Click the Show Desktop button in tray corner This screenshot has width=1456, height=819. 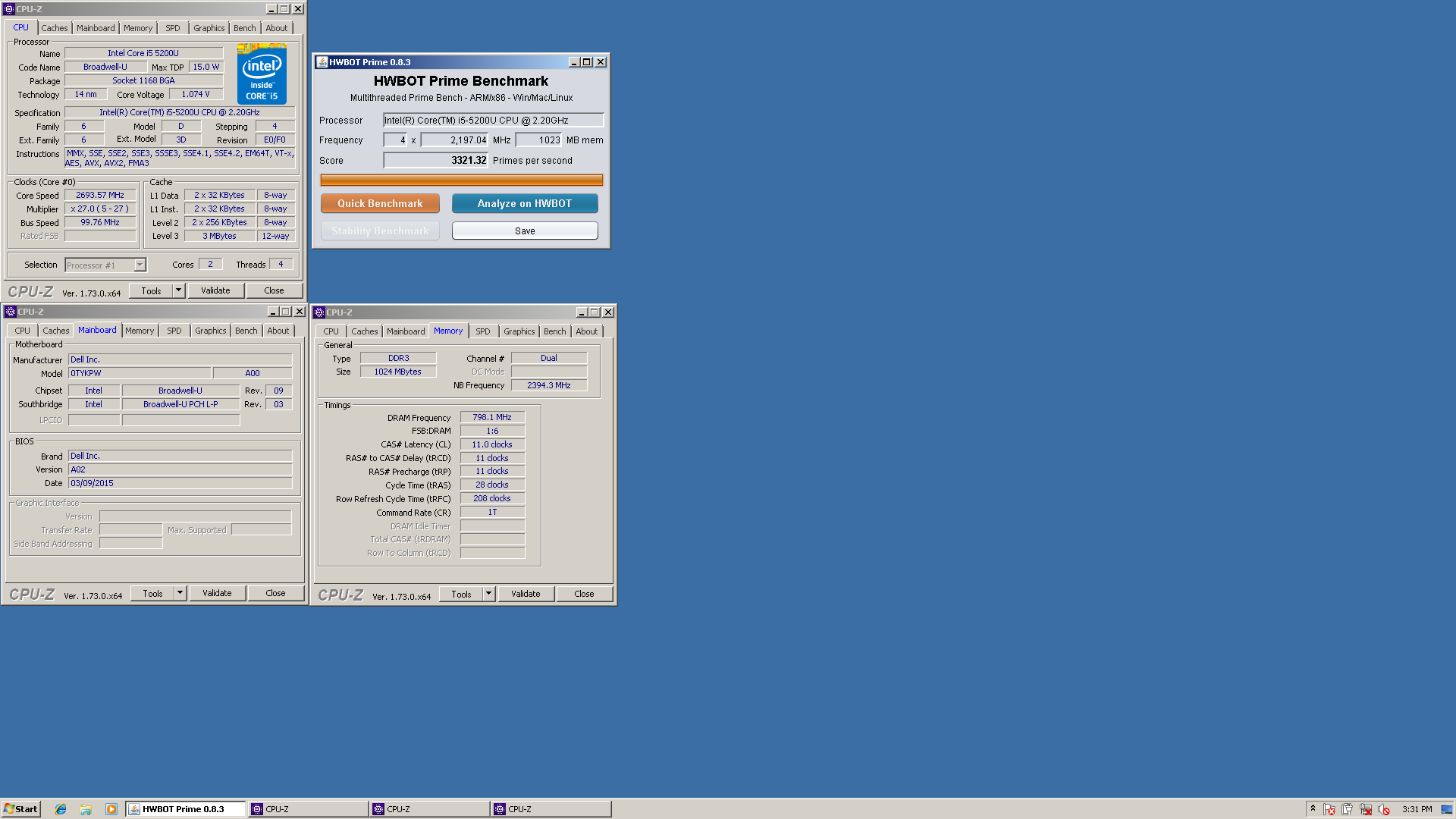(x=1447, y=809)
